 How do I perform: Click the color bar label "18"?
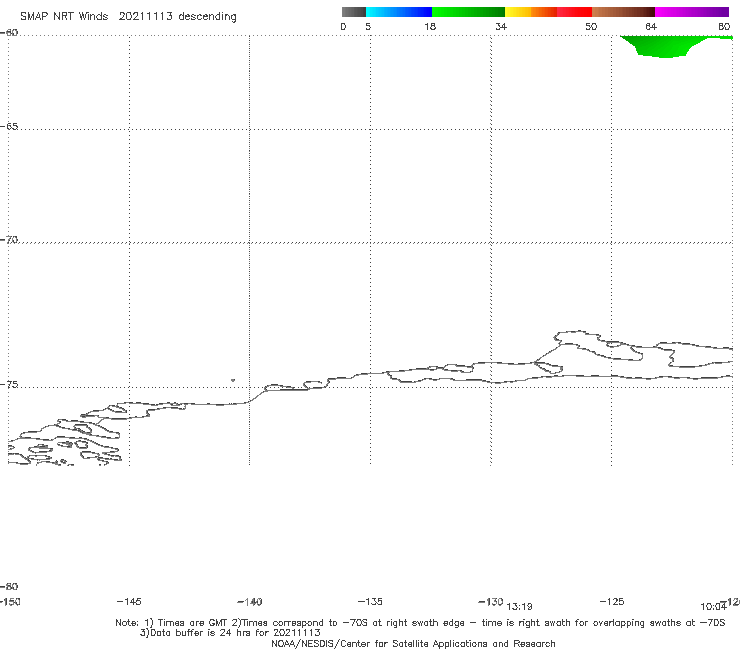click(x=430, y=27)
